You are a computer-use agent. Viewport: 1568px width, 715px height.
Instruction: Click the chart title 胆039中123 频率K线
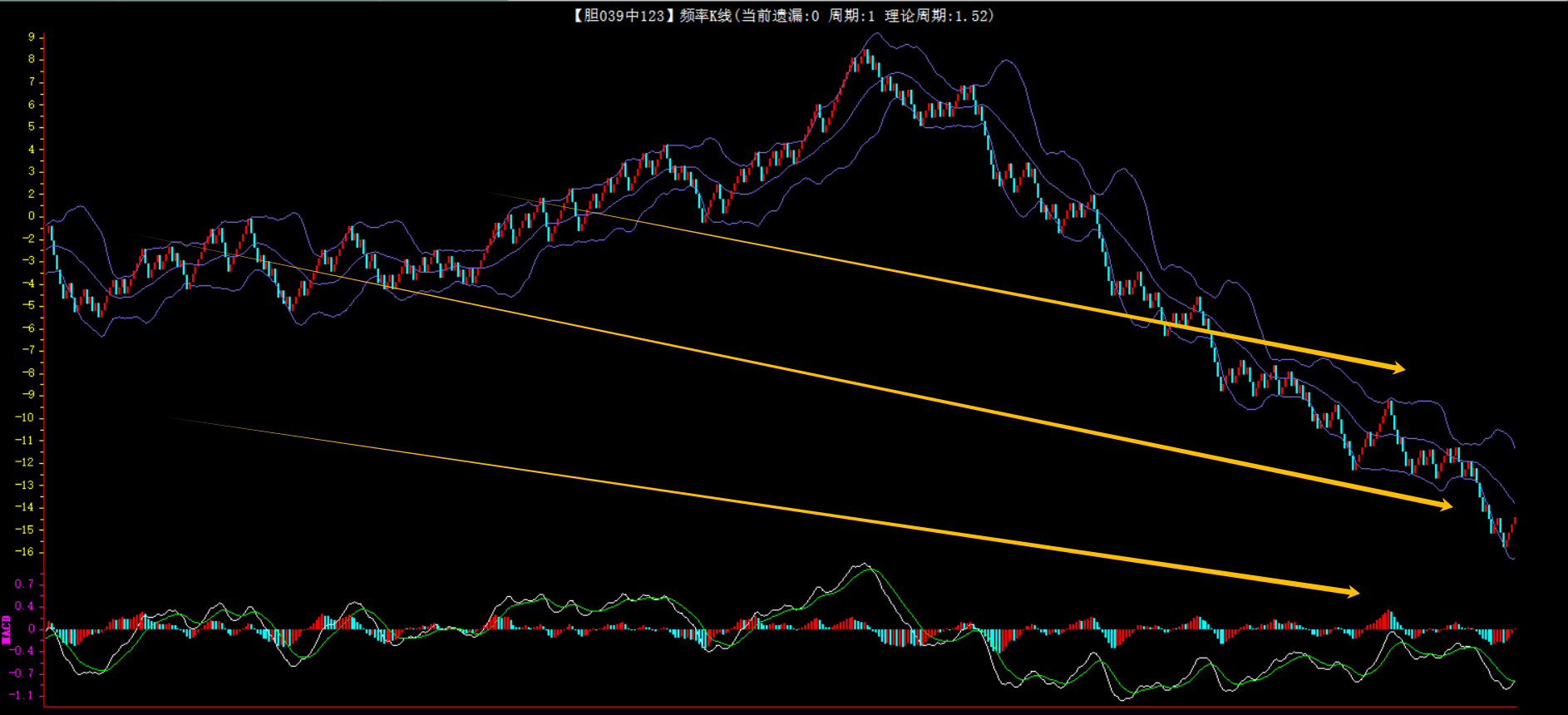(x=651, y=16)
